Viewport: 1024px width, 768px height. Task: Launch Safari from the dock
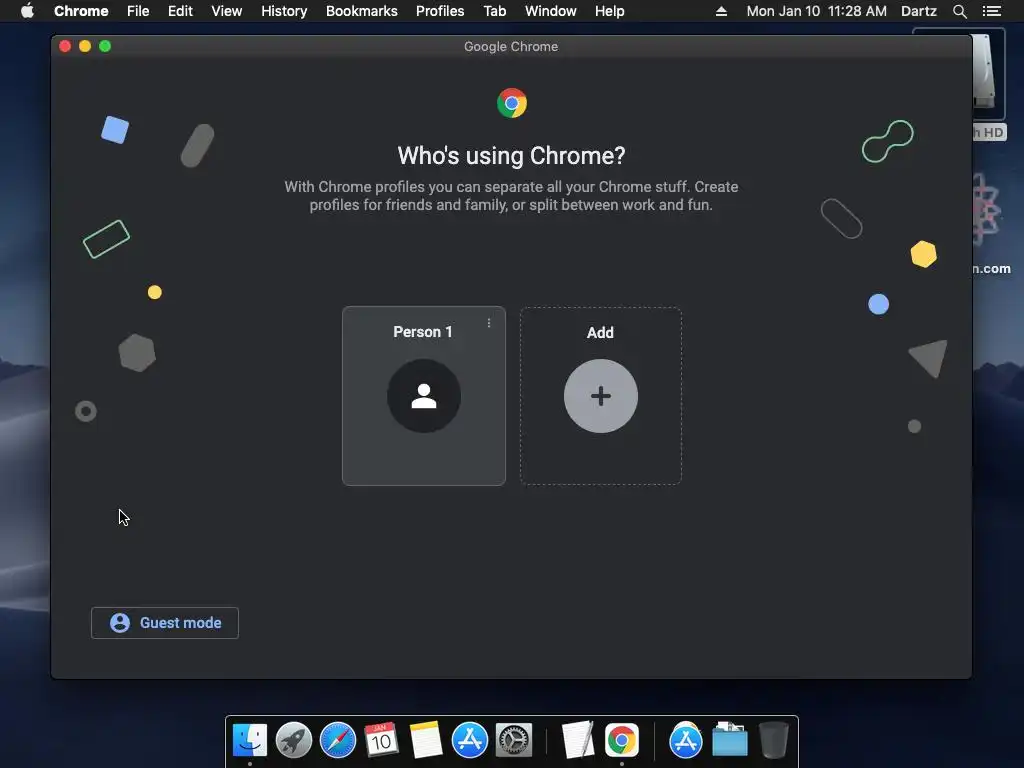338,741
